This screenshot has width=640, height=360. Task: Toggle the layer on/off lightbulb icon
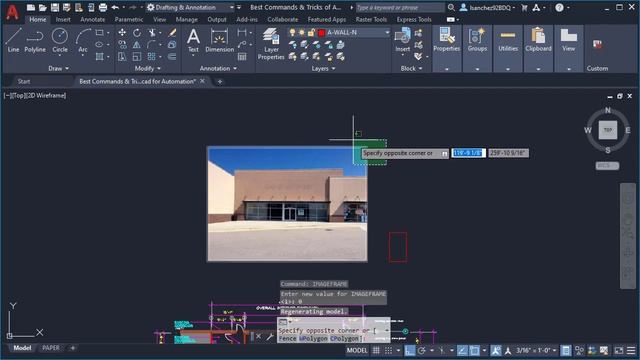(x=292, y=32)
